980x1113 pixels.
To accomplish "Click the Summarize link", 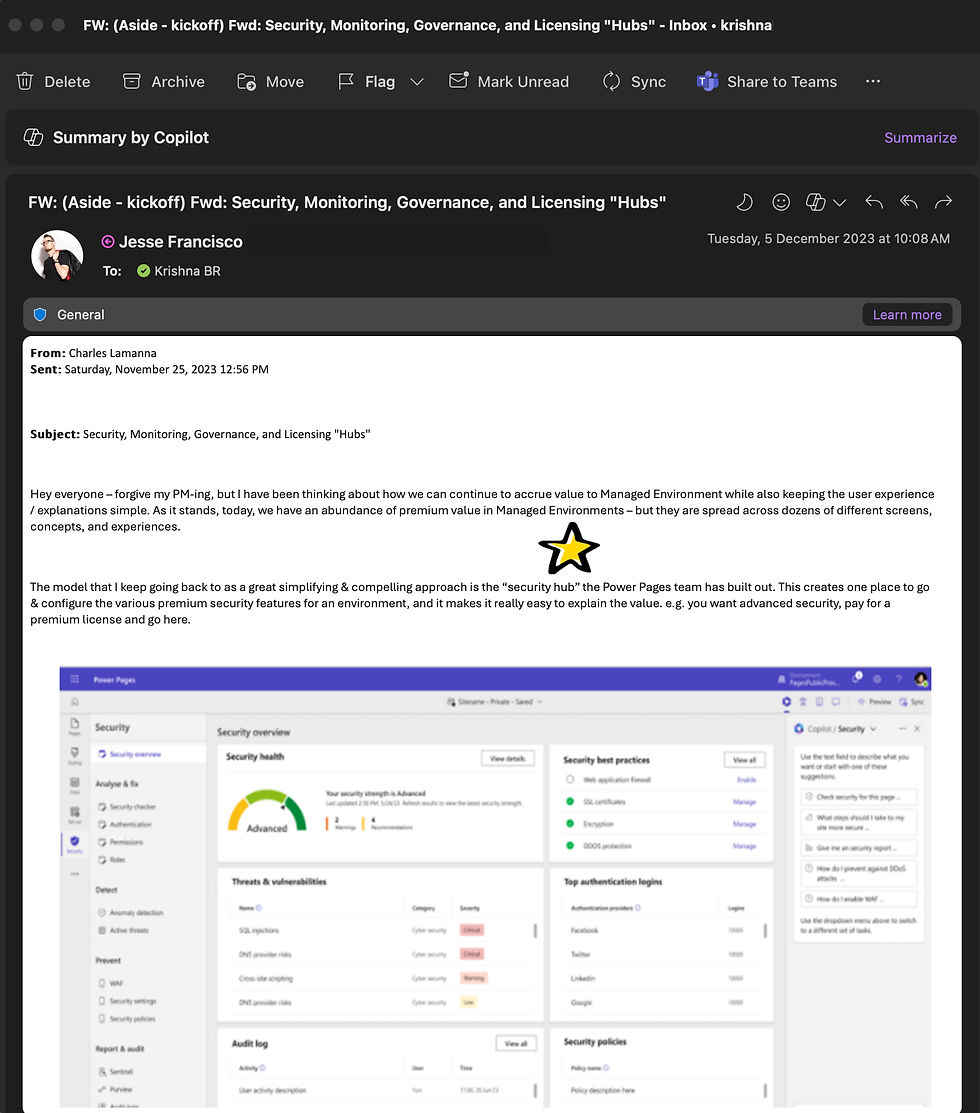I will click(x=920, y=138).
